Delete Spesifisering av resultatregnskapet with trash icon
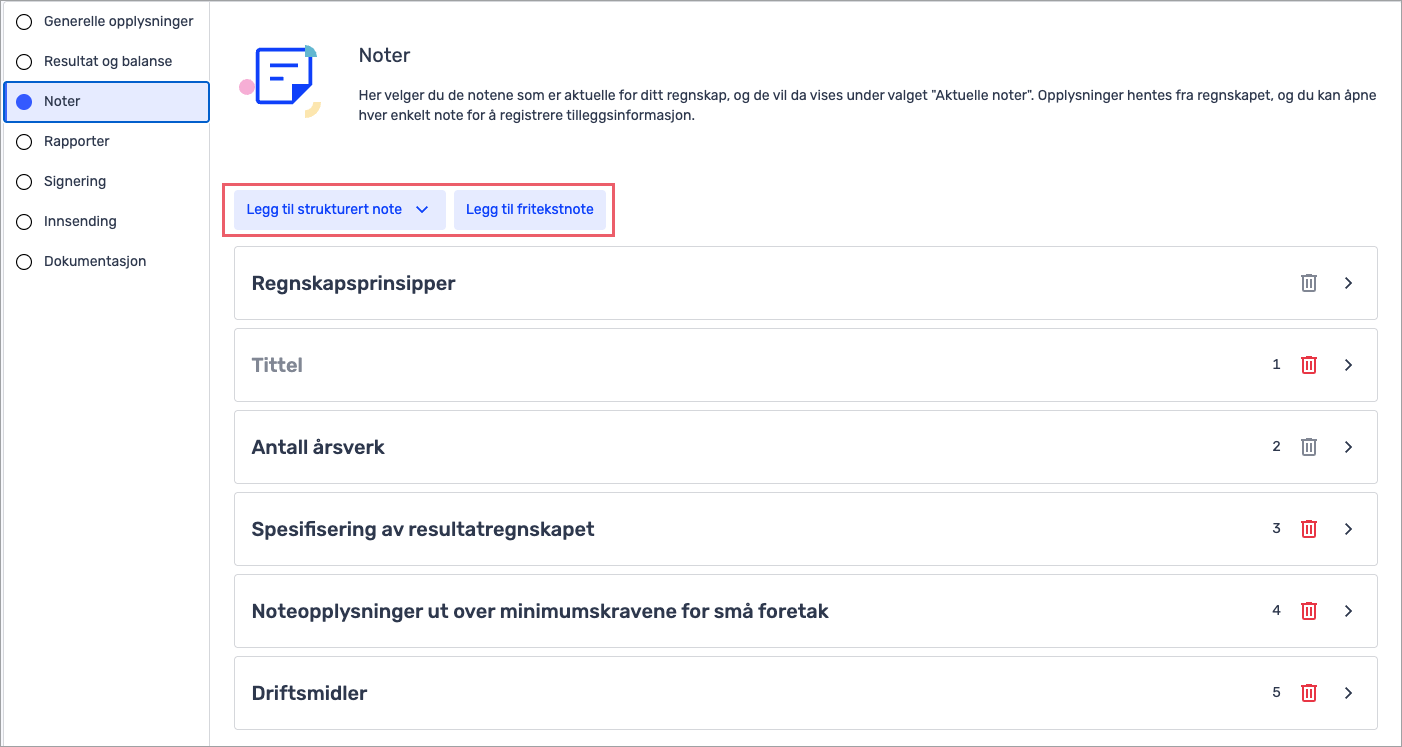This screenshot has width=1402, height=747. tap(1308, 529)
